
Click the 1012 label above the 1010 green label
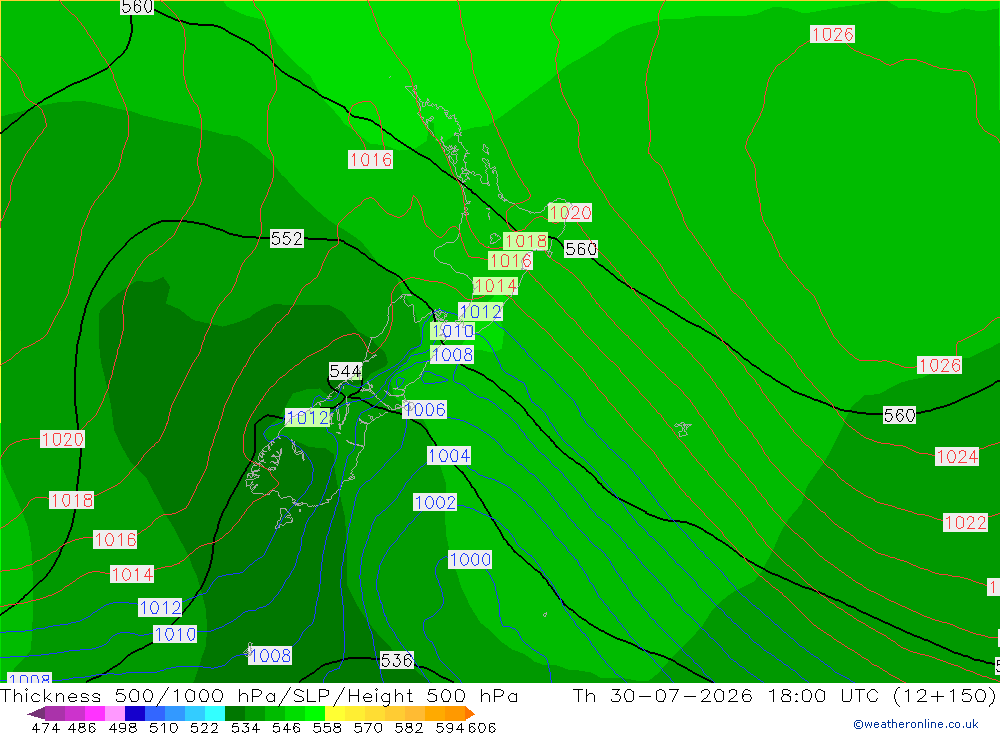click(481, 312)
